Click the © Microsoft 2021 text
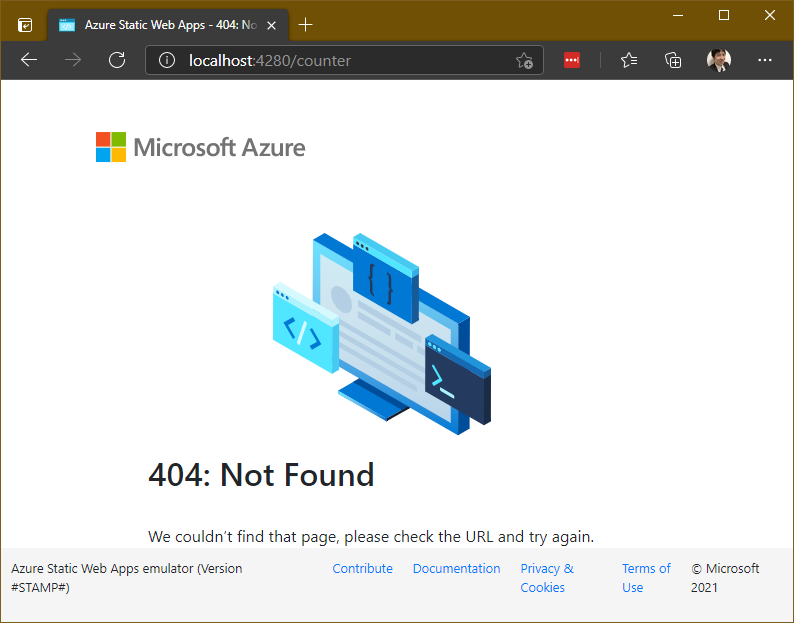This screenshot has height=623, width=794. click(725, 578)
